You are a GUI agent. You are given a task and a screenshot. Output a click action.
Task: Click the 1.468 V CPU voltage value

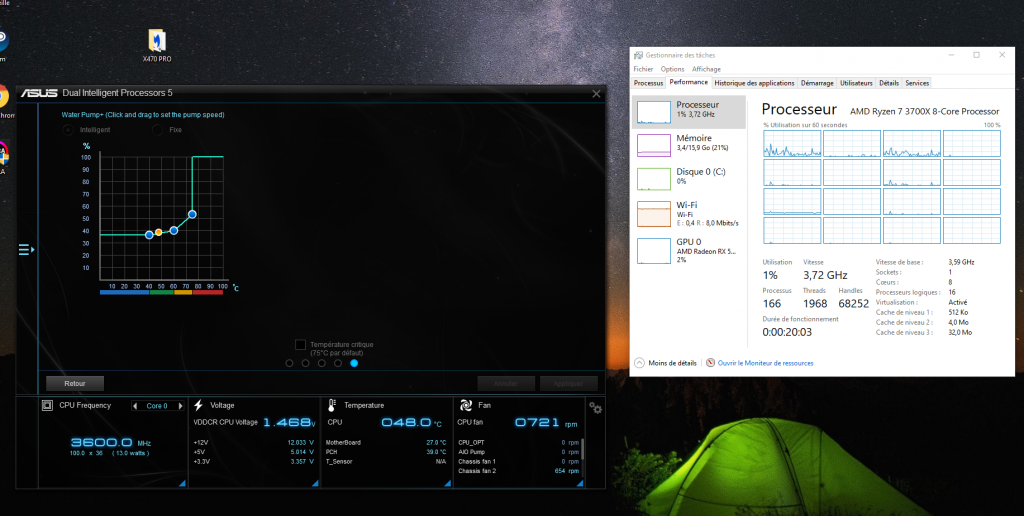click(289, 423)
